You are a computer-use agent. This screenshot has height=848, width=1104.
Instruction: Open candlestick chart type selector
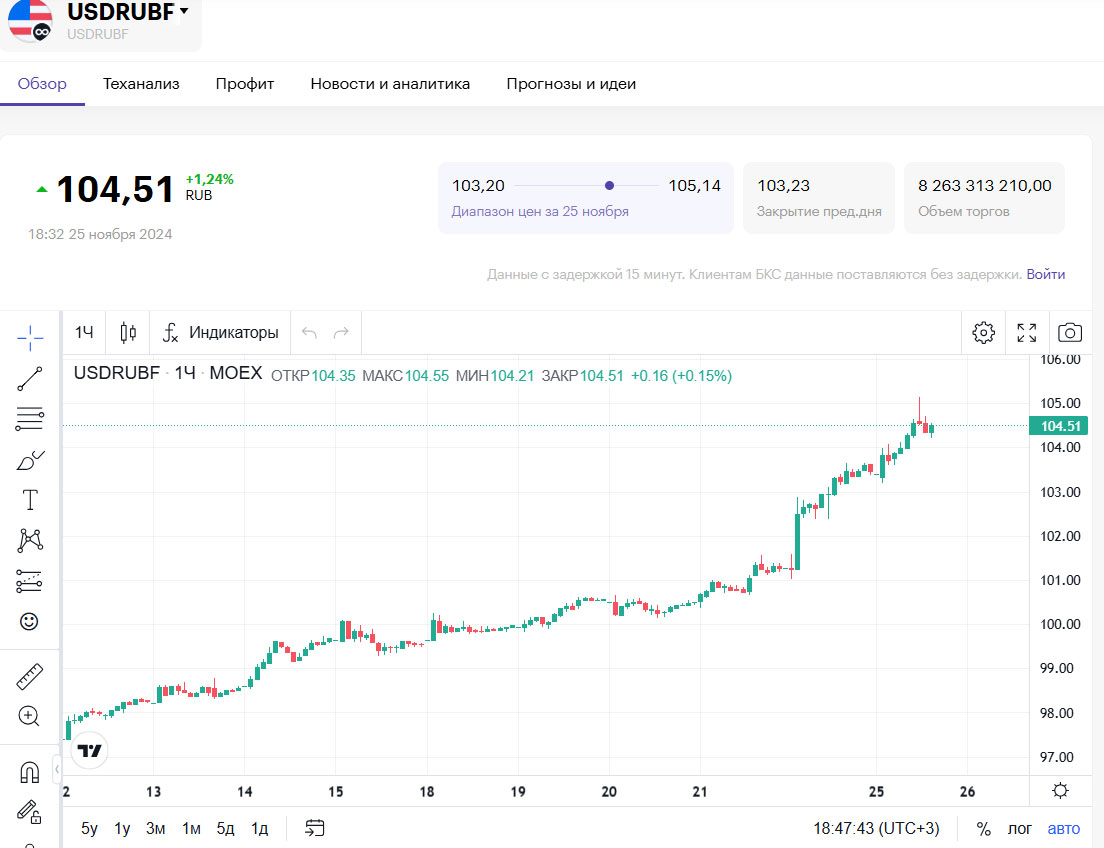pos(128,333)
